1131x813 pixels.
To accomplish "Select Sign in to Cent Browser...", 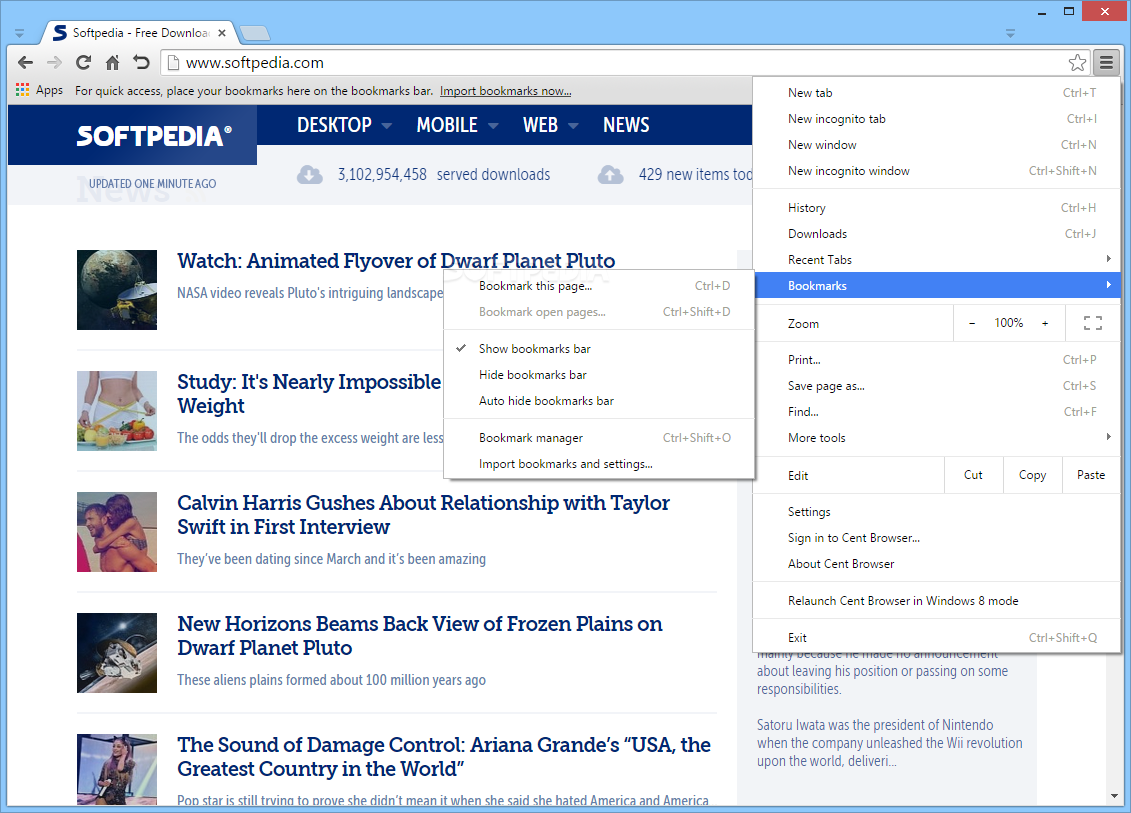I will (936, 537).
